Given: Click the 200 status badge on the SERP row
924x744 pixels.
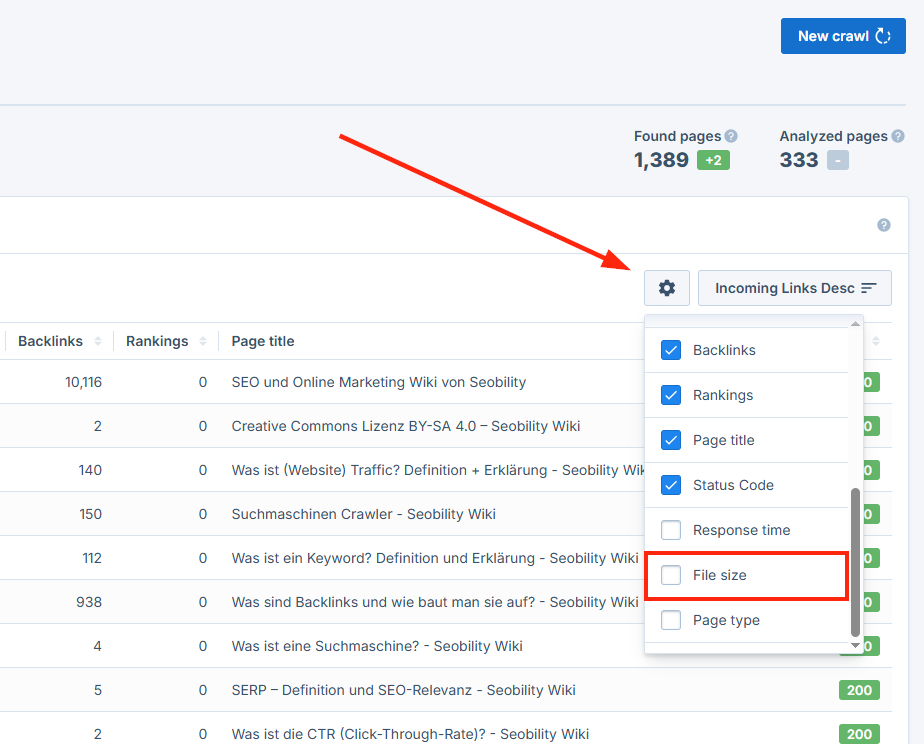Looking at the screenshot, I should coord(858,690).
